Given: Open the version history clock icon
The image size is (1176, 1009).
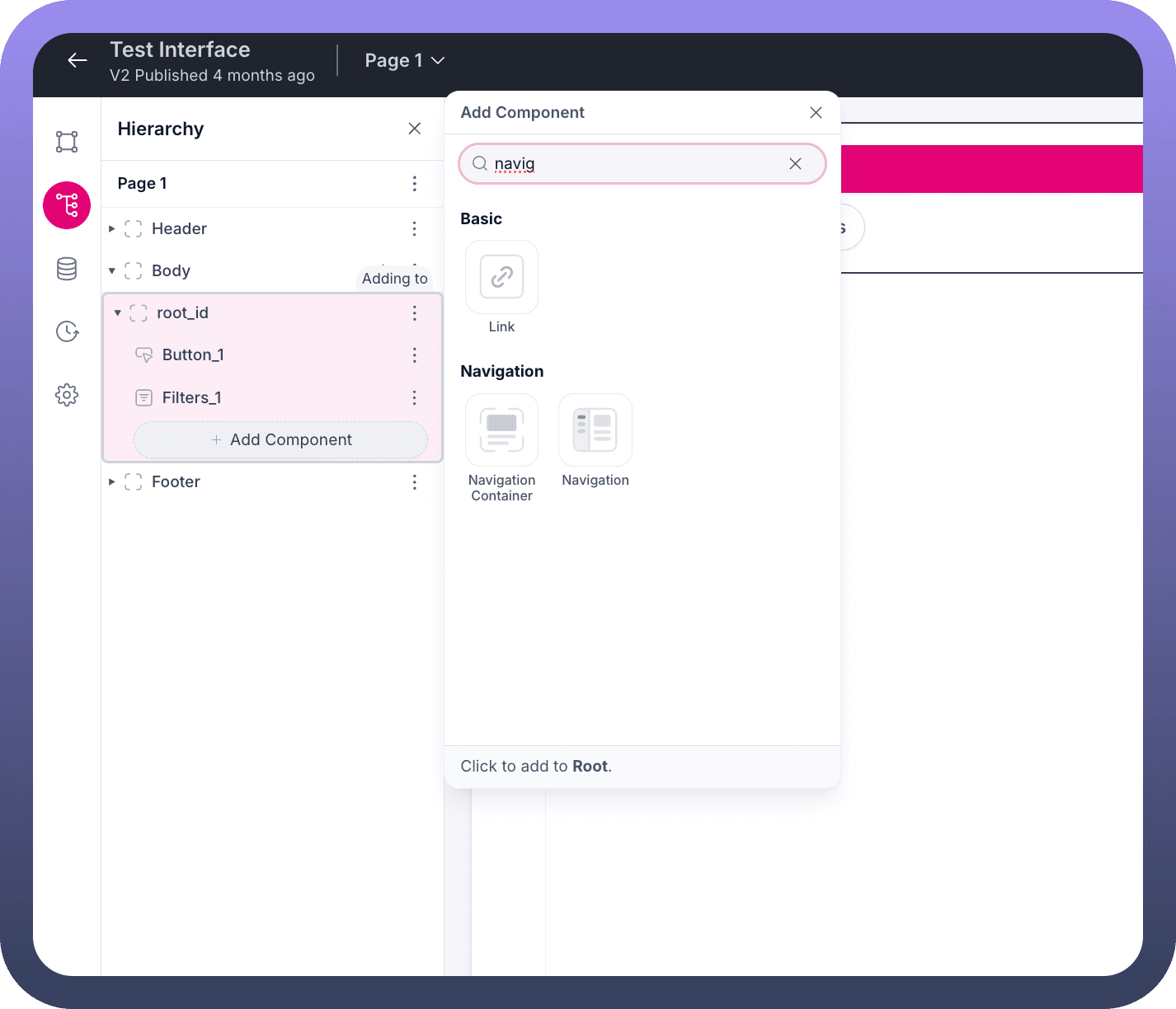Looking at the screenshot, I should point(67,331).
